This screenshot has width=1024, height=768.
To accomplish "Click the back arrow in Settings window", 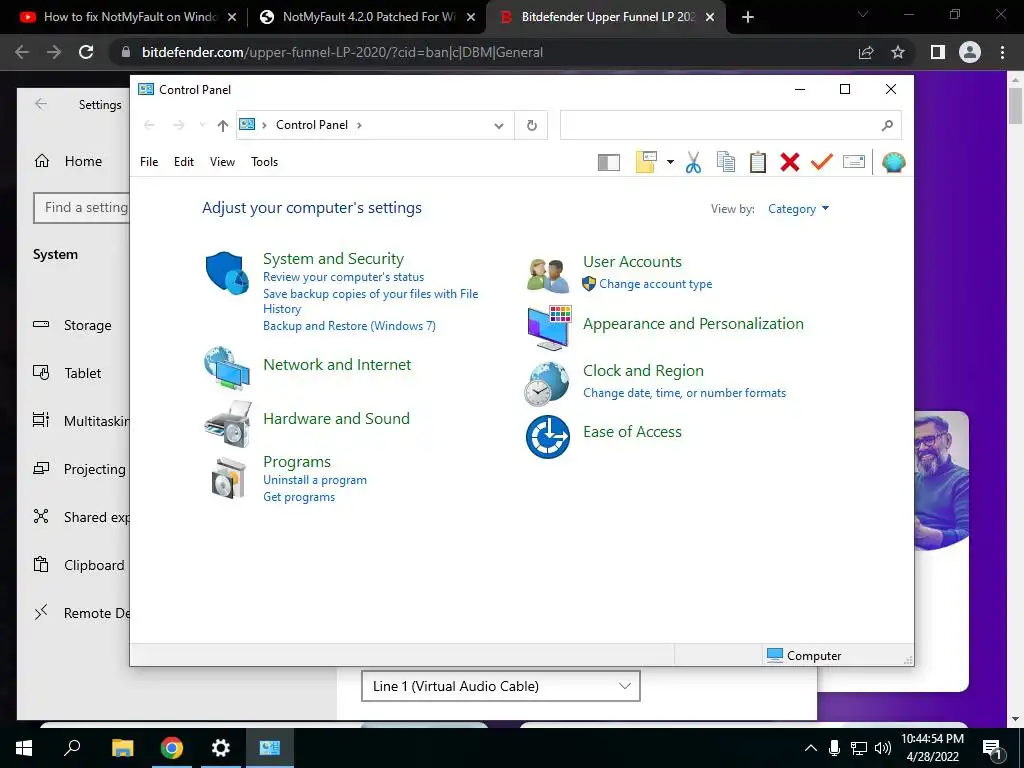I will click(x=41, y=104).
